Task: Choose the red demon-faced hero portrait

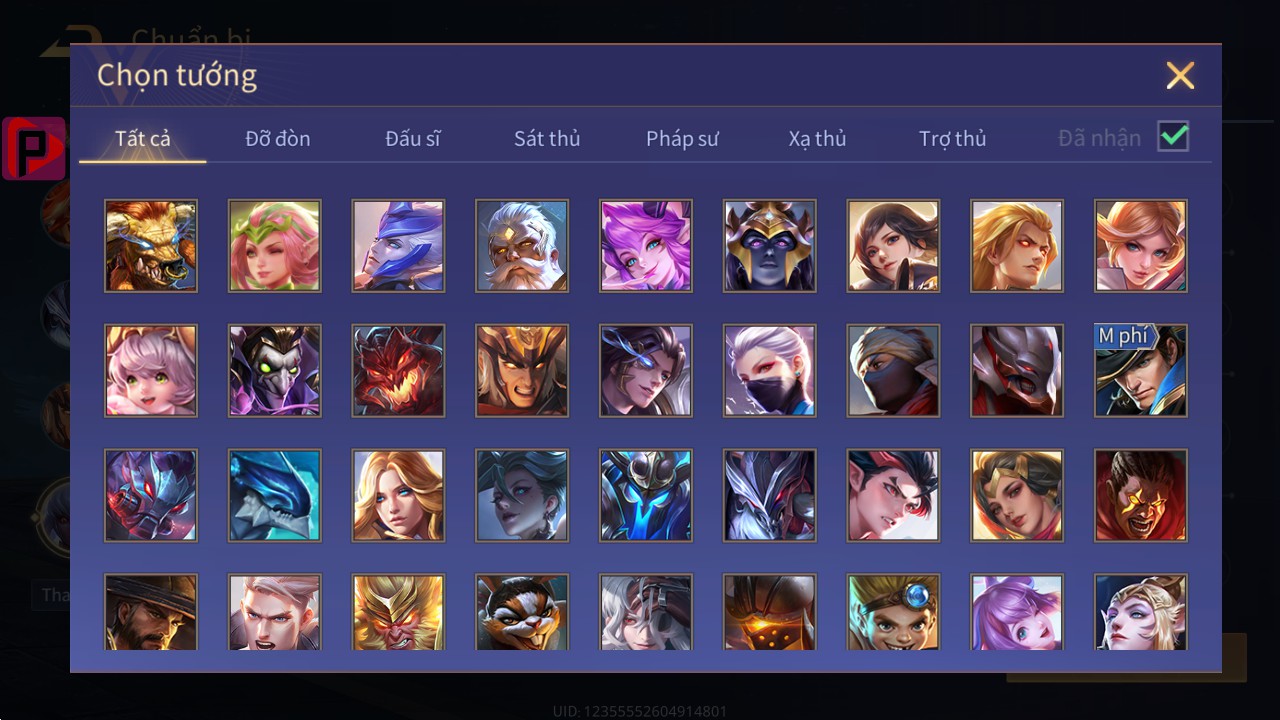Action: point(398,371)
